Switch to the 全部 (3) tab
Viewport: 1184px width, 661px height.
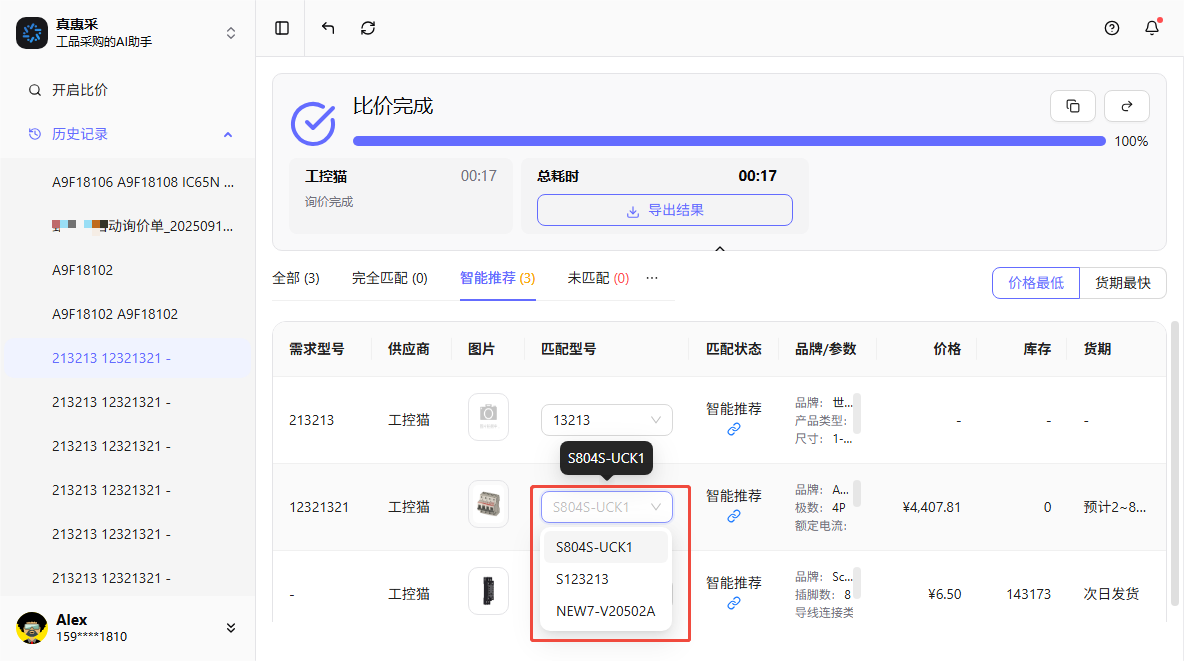[296, 278]
